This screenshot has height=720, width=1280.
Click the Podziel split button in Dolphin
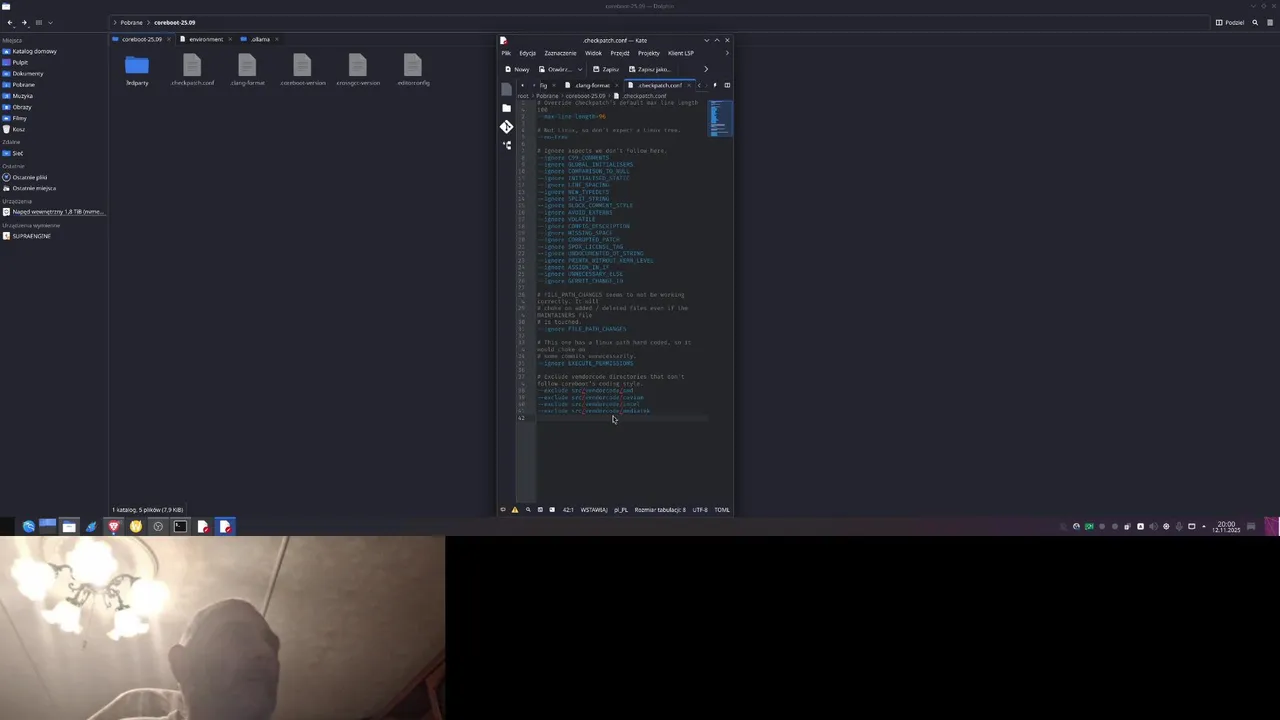[1230, 22]
